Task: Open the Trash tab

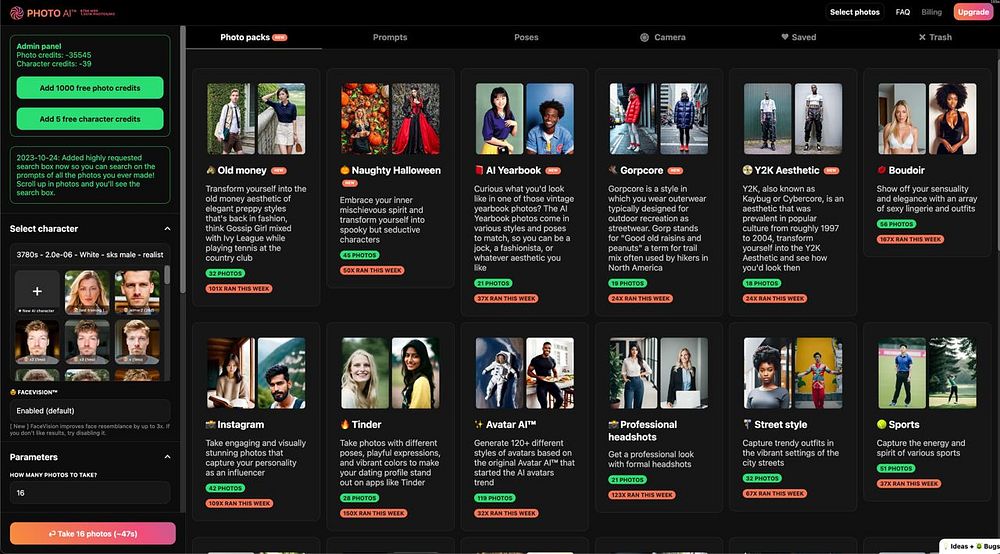Action: (x=935, y=38)
